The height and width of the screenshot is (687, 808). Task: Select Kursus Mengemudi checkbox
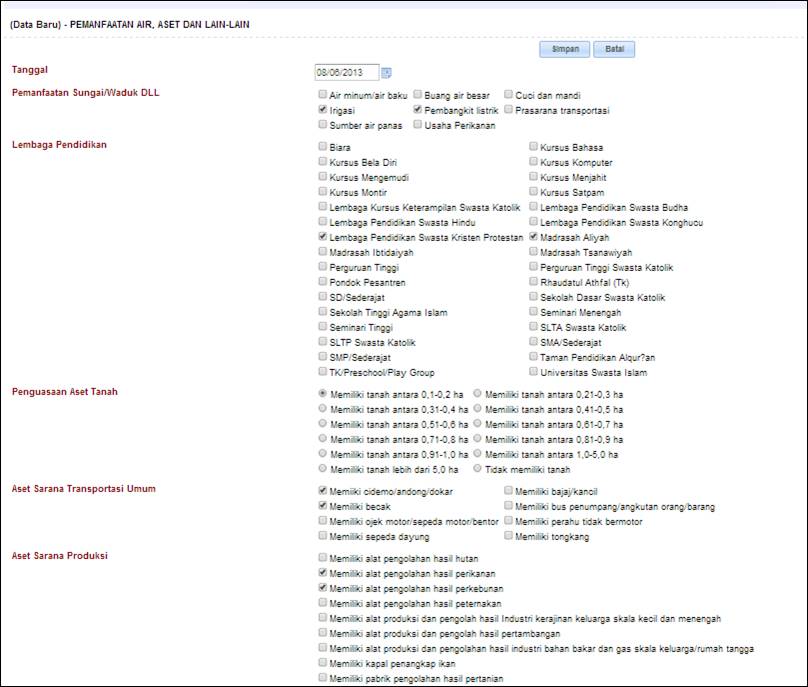(x=323, y=176)
